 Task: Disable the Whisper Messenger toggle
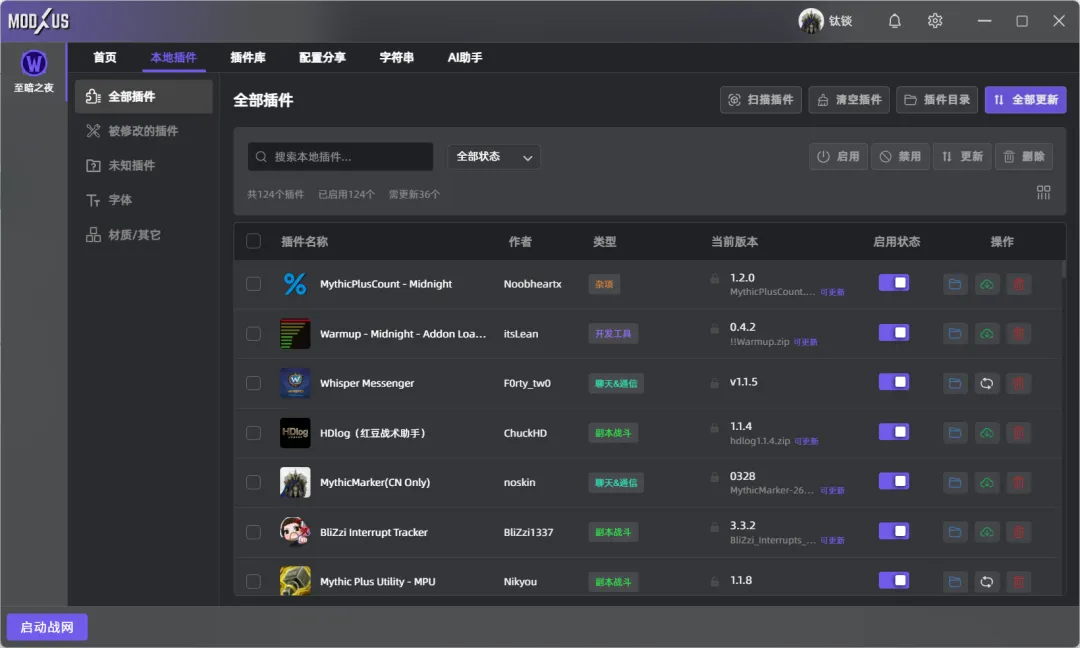[893, 382]
